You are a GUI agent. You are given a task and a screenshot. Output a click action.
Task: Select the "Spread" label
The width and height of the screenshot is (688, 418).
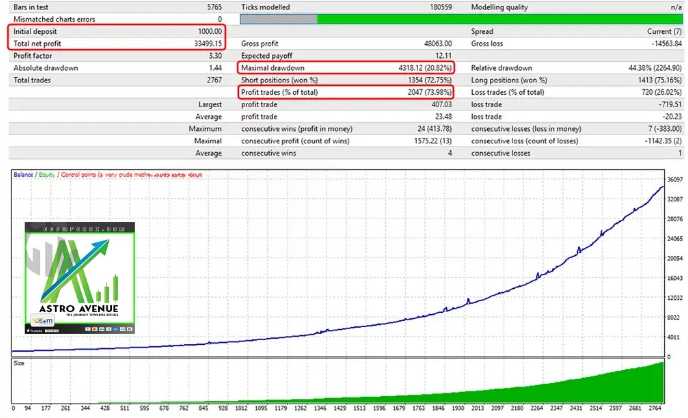pos(482,32)
